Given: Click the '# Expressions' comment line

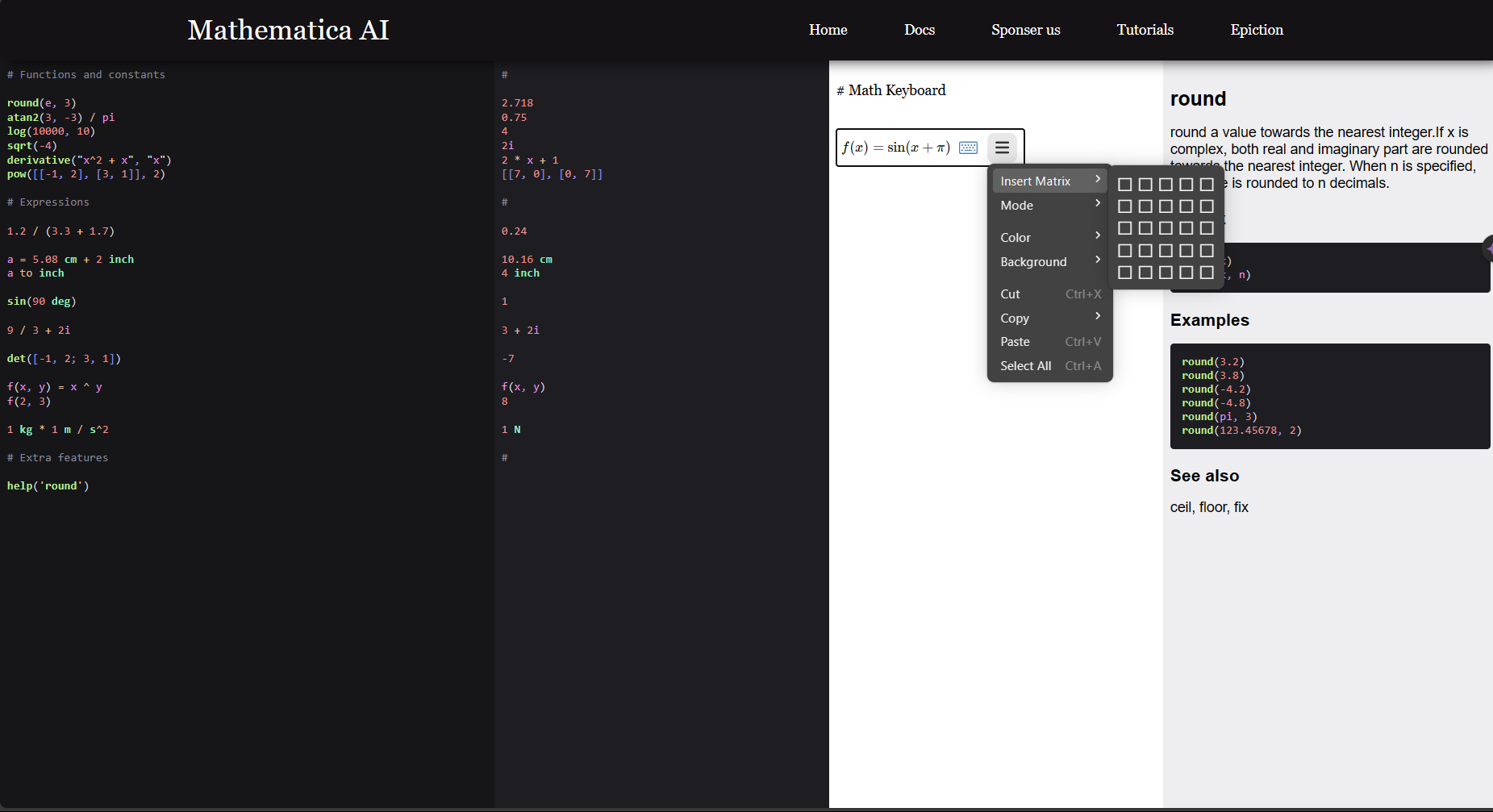Looking at the screenshot, I should tap(48, 202).
